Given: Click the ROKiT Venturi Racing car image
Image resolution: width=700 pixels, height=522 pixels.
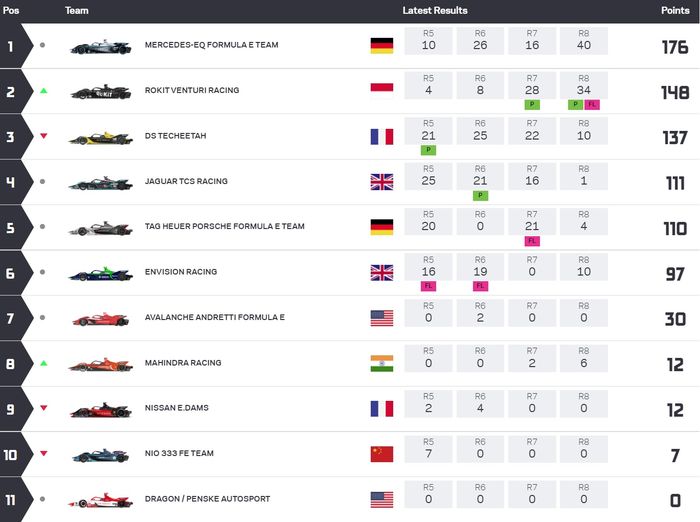Looking at the screenshot, I should tap(100, 92).
